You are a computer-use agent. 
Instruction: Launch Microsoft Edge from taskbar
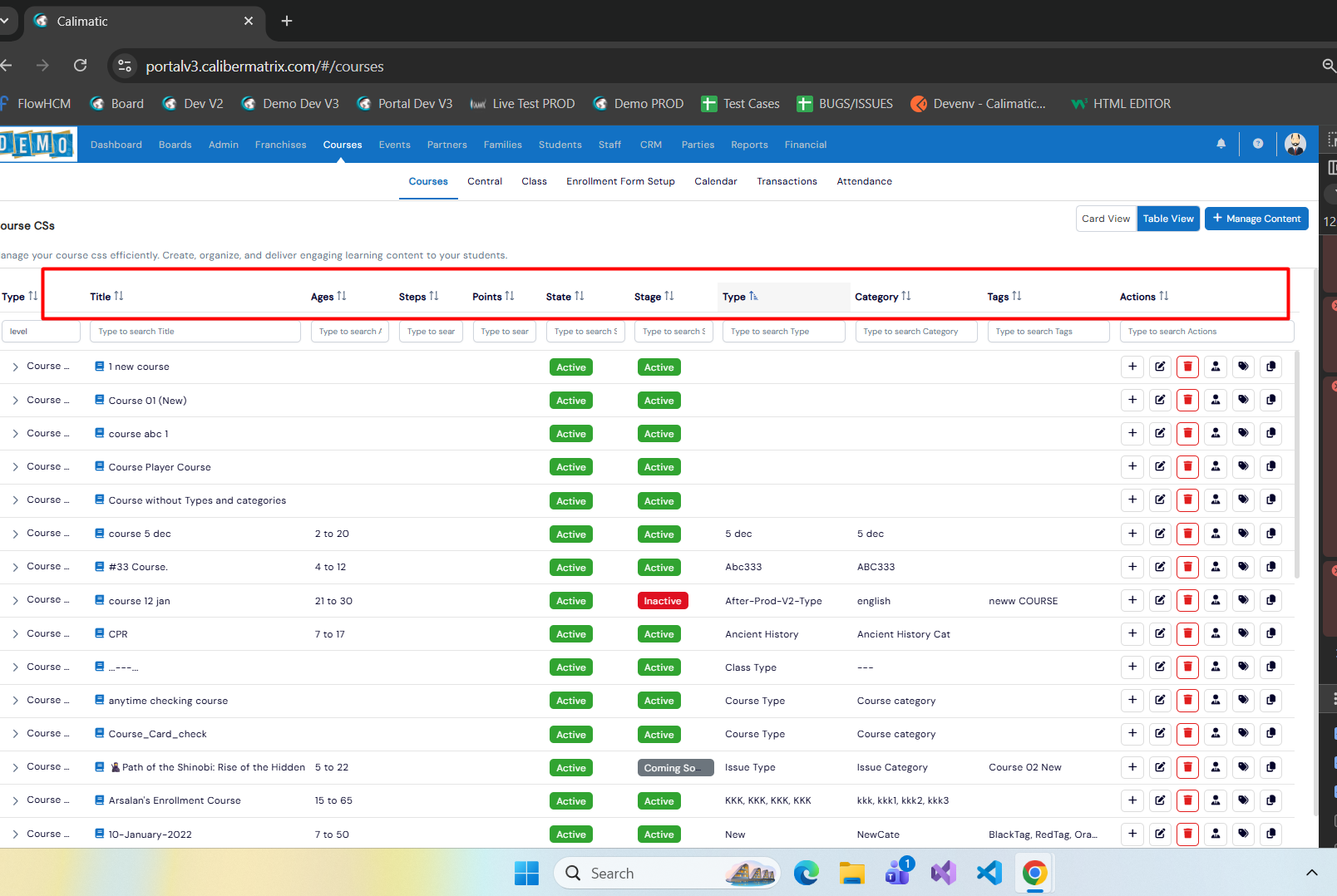coord(806,873)
